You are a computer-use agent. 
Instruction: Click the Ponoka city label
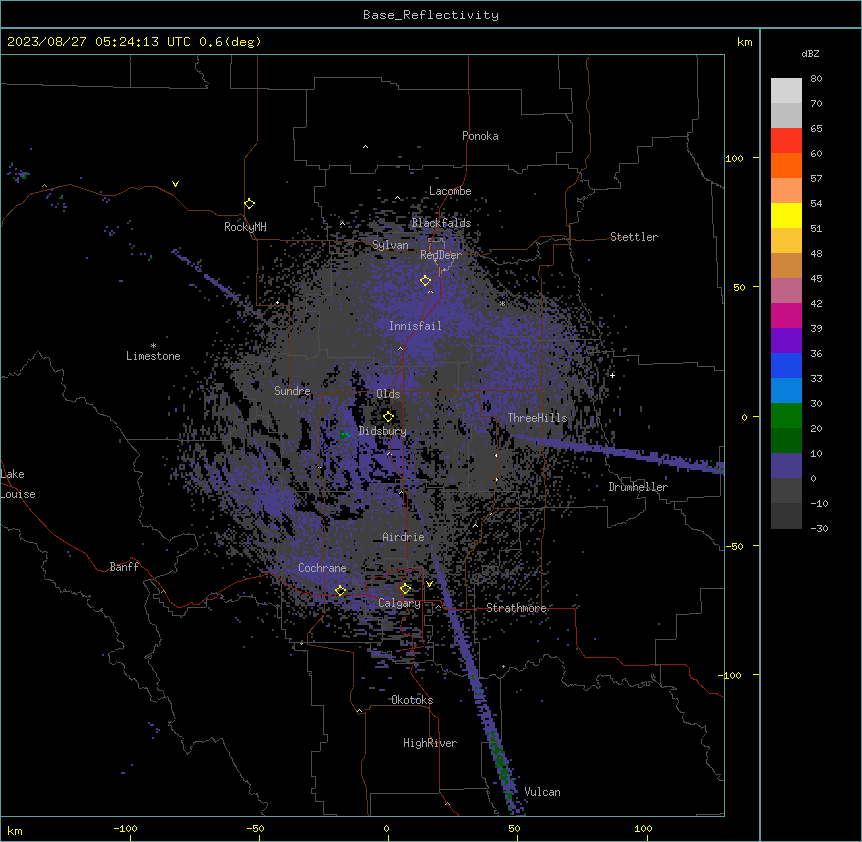480,136
